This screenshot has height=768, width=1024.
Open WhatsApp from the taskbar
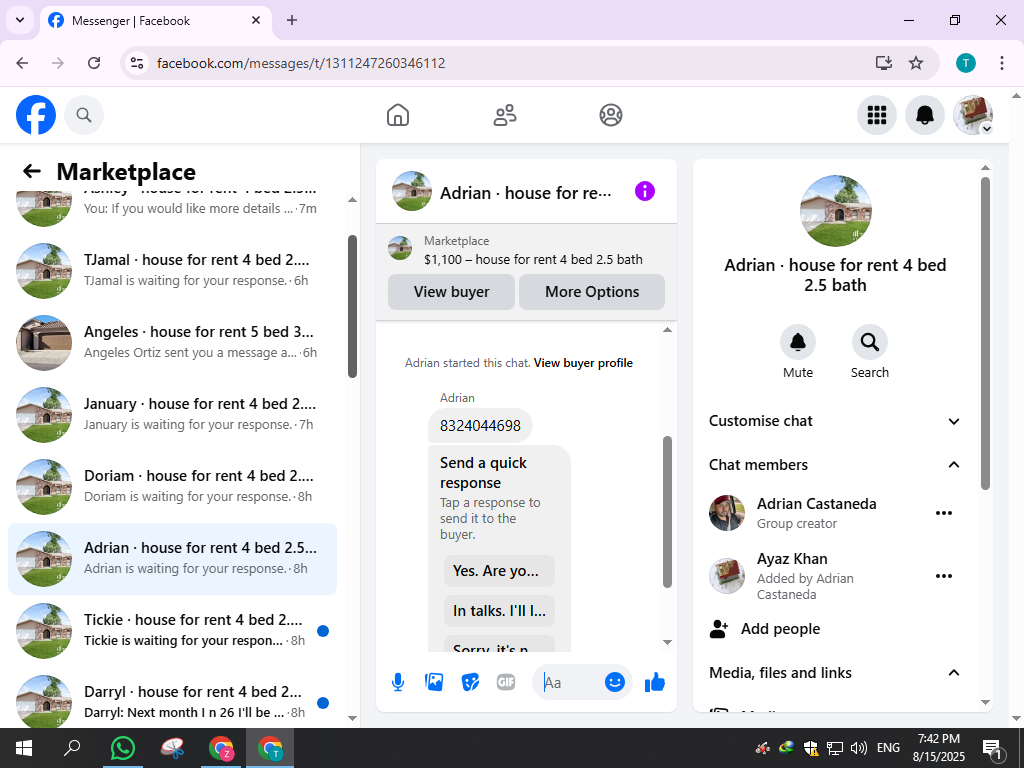point(123,748)
